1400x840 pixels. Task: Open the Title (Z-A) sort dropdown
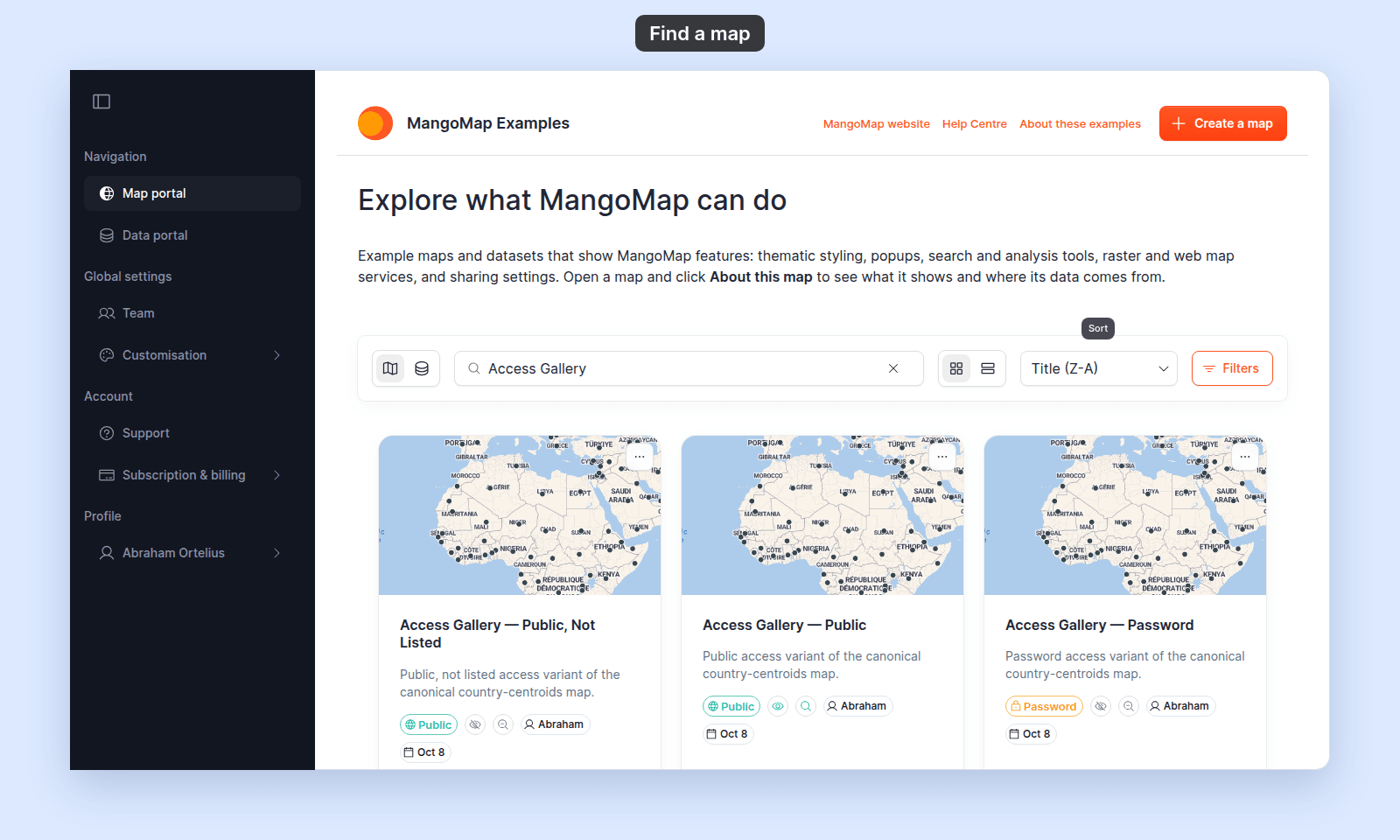pyautogui.click(x=1099, y=368)
